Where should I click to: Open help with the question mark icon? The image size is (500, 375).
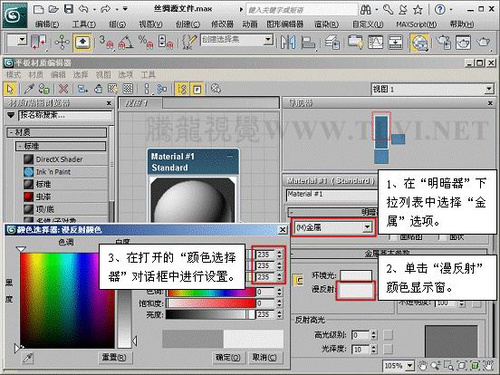pyautogui.click(x=440, y=10)
